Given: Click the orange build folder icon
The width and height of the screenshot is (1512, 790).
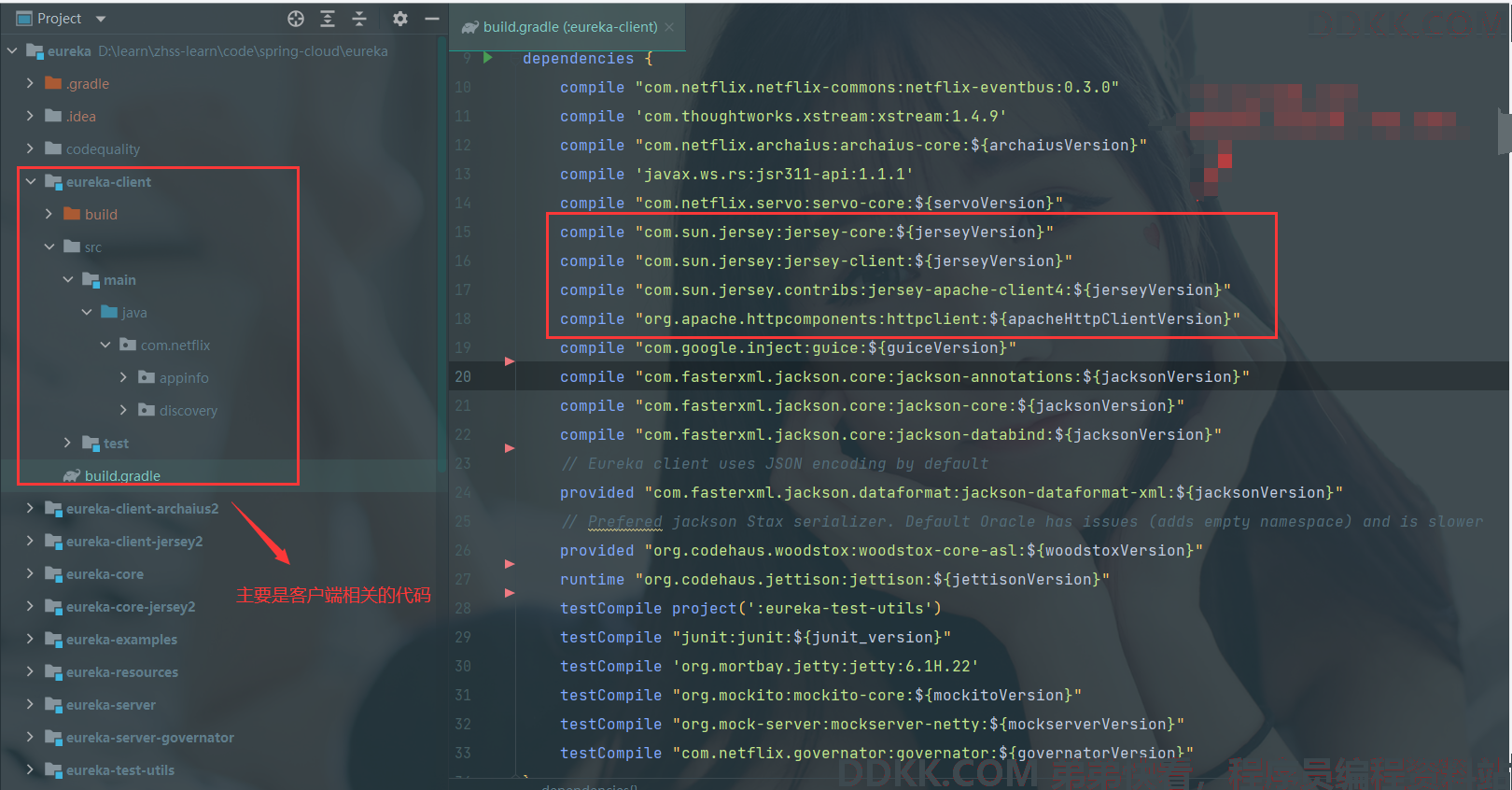Looking at the screenshot, I should [72, 214].
